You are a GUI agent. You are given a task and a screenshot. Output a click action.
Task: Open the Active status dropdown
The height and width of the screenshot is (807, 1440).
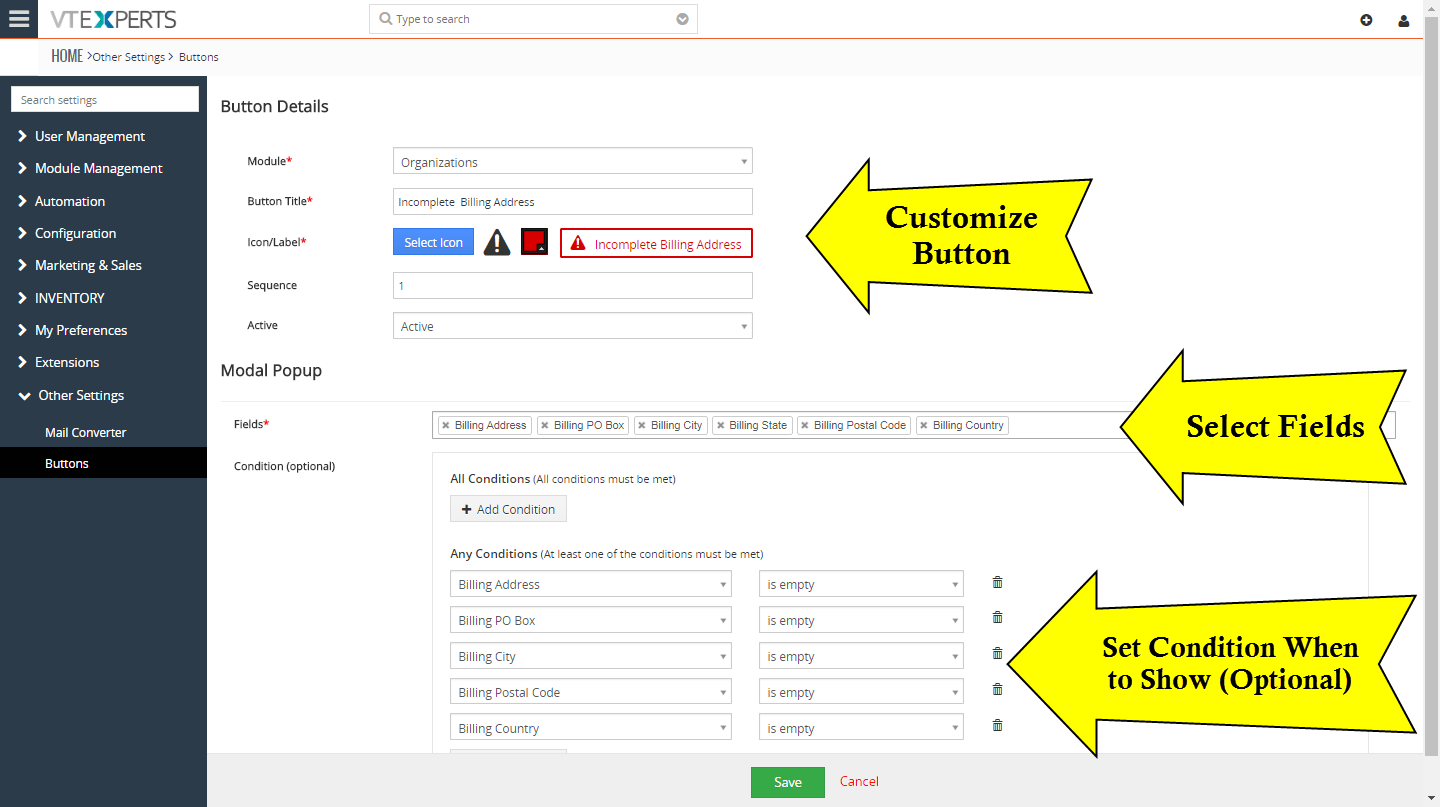click(572, 325)
